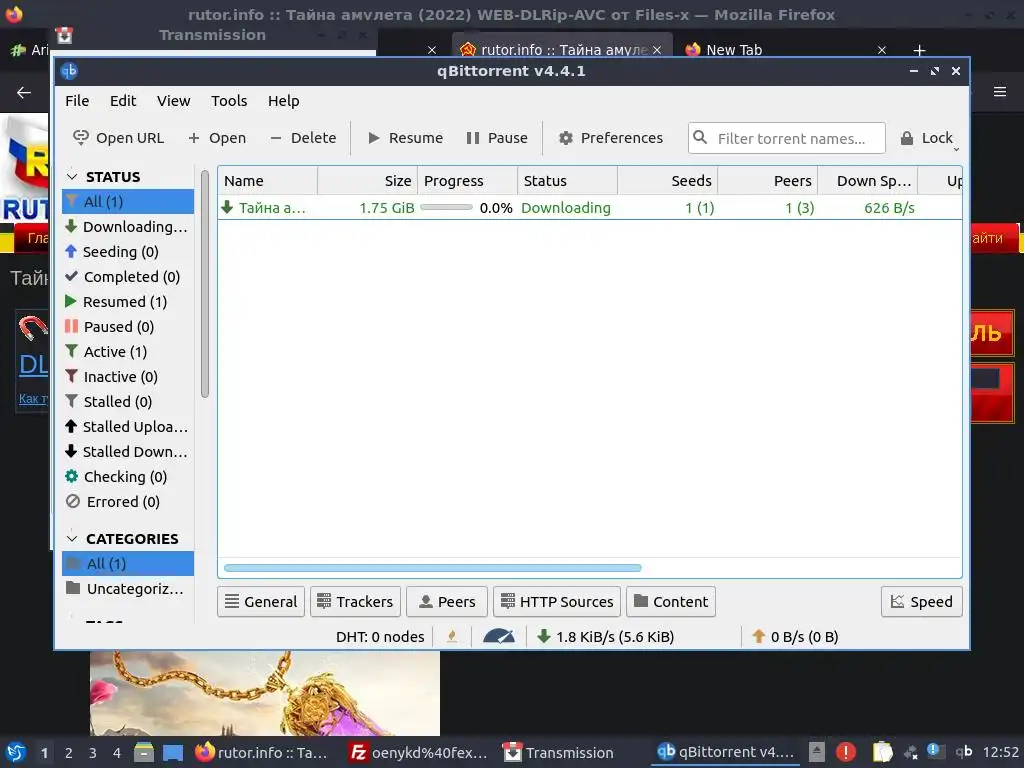Sort torrents by Seeds column

click(667, 181)
